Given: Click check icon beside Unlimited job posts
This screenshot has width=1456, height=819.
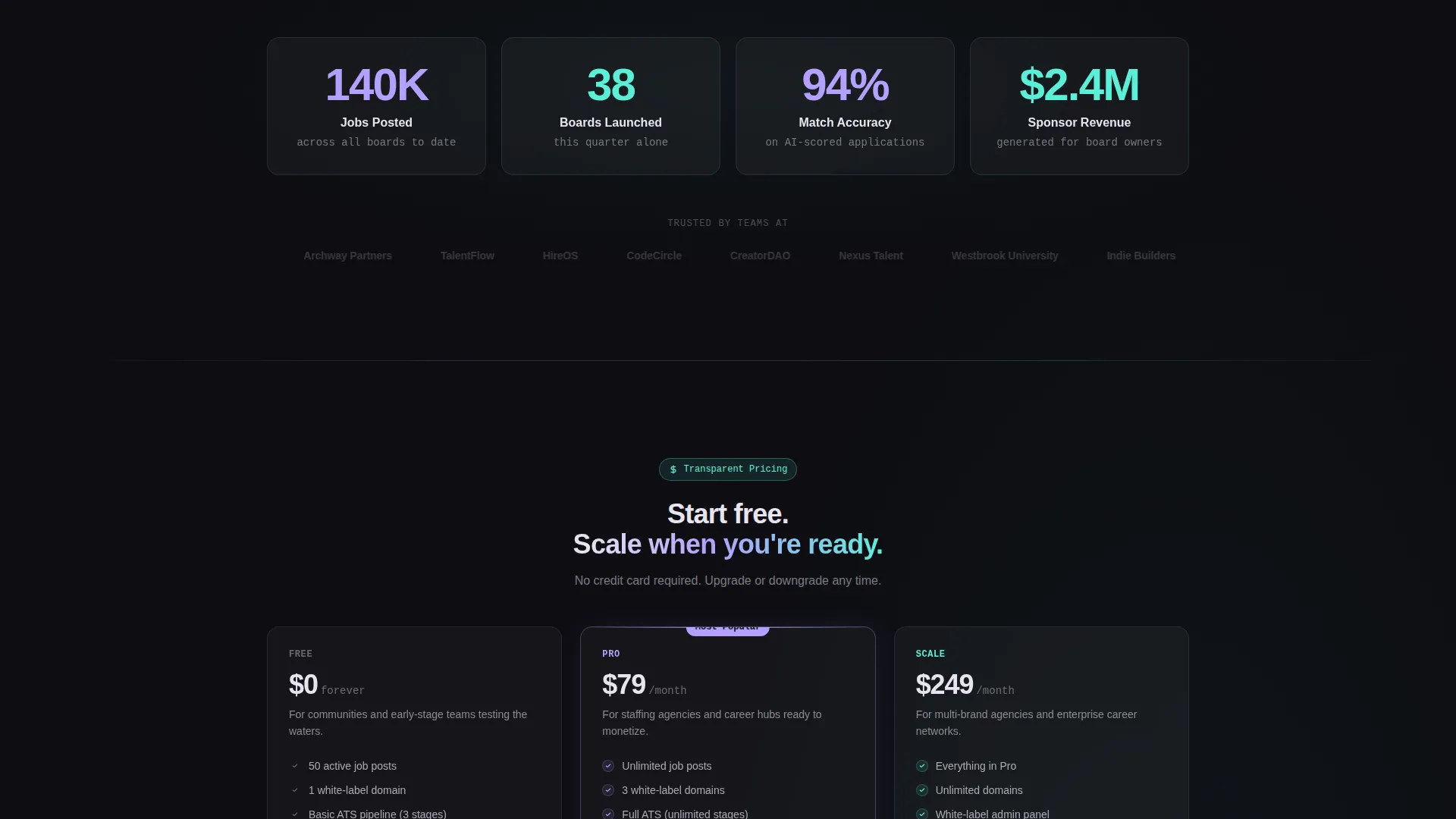Looking at the screenshot, I should coord(608,766).
